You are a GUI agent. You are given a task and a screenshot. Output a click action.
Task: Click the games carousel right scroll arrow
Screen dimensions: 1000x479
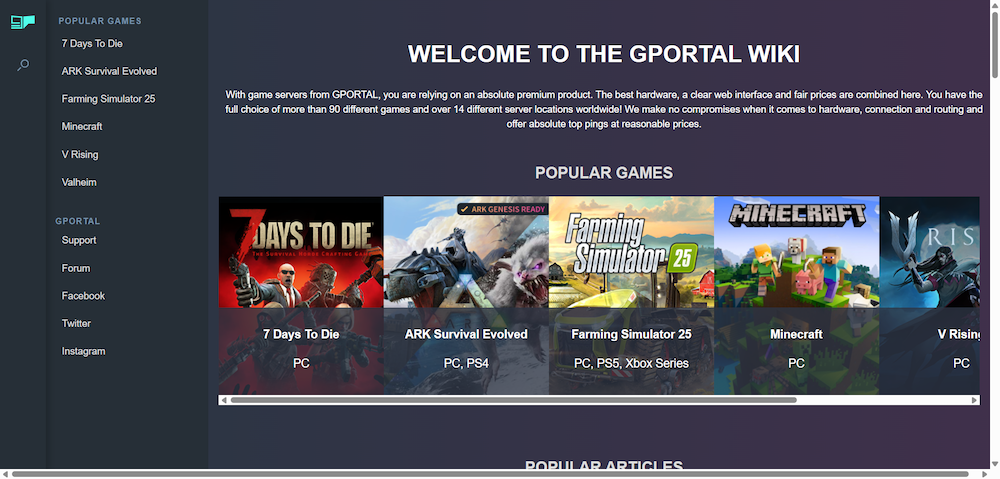tap(974, 400)
